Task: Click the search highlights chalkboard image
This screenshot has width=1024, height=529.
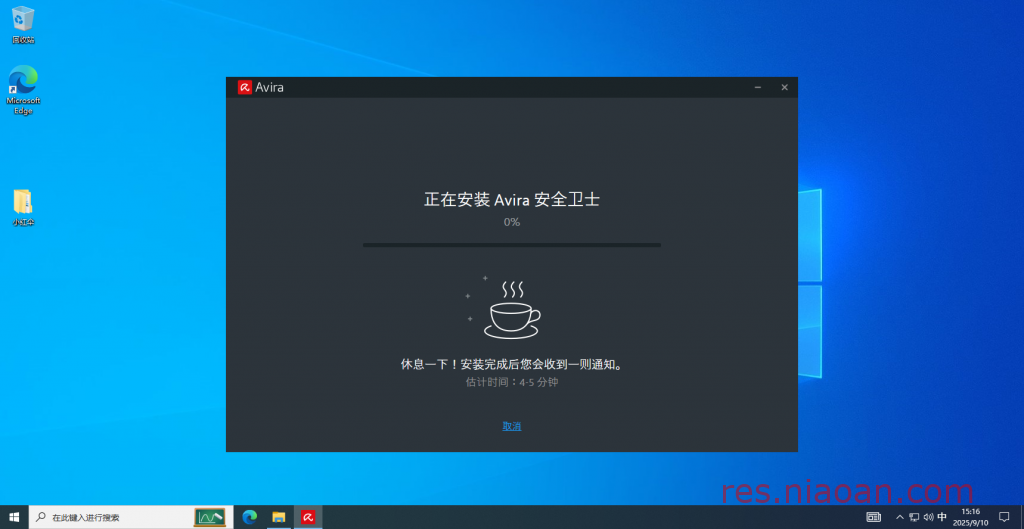Action: click(x=210, y=517)
